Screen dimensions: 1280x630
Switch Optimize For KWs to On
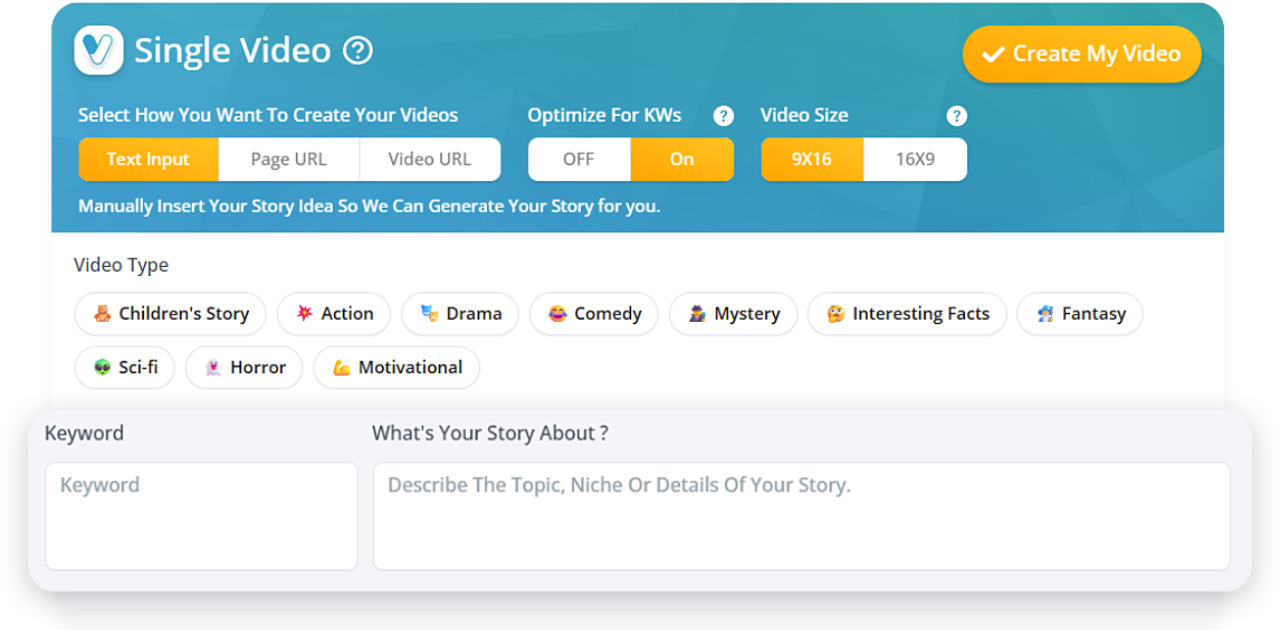(x=682, y=159)
